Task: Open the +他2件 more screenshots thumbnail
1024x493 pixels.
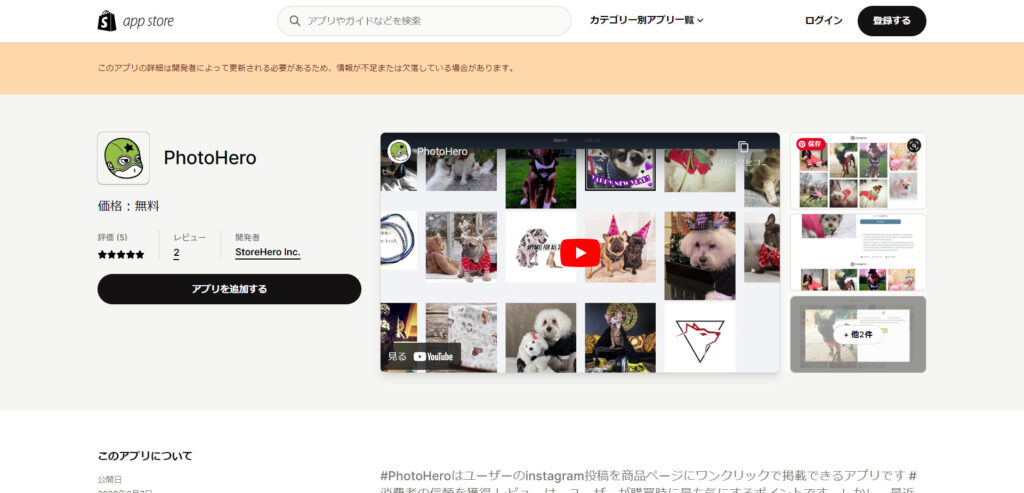Action: tap(858, 334)
